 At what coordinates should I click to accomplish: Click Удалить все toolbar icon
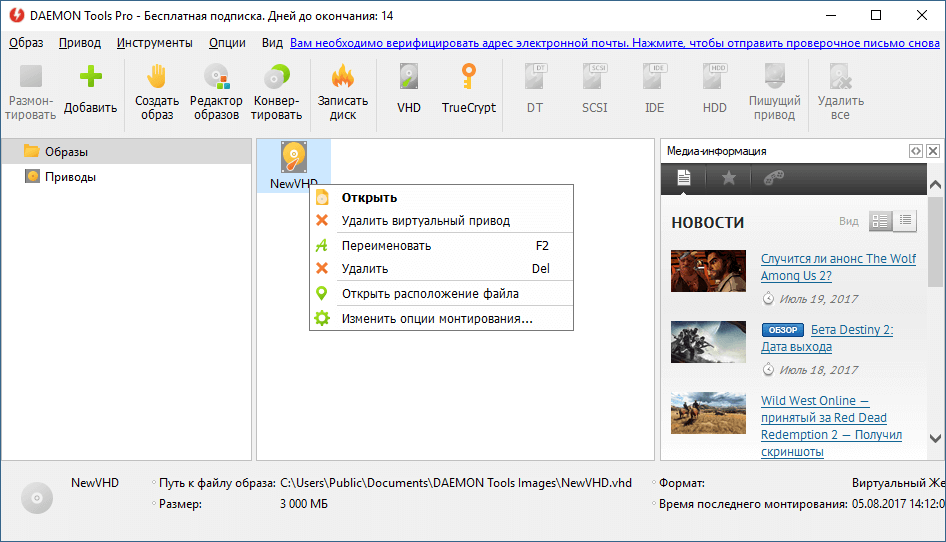(x=840, y=77)
